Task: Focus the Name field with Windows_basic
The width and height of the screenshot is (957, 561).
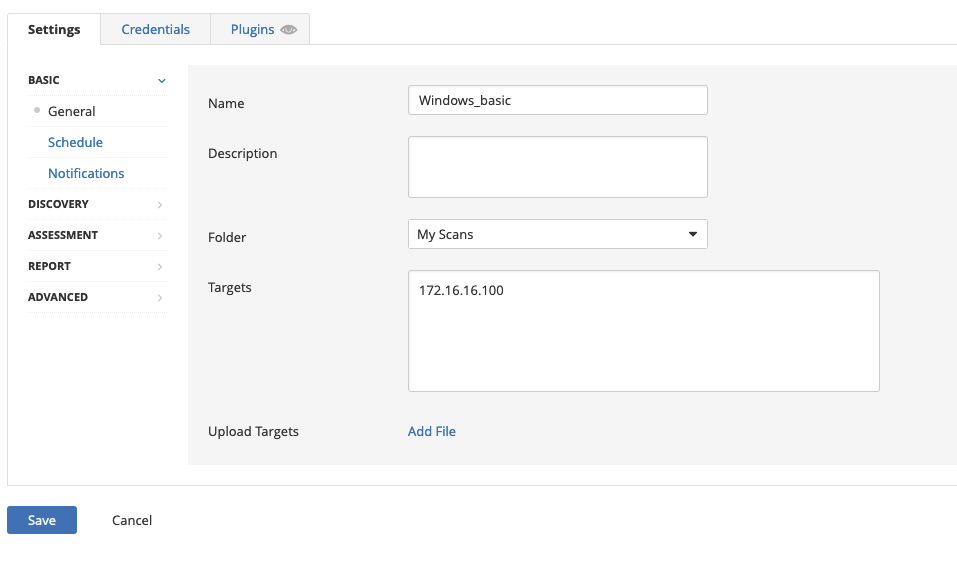Action: pos(558,100)
